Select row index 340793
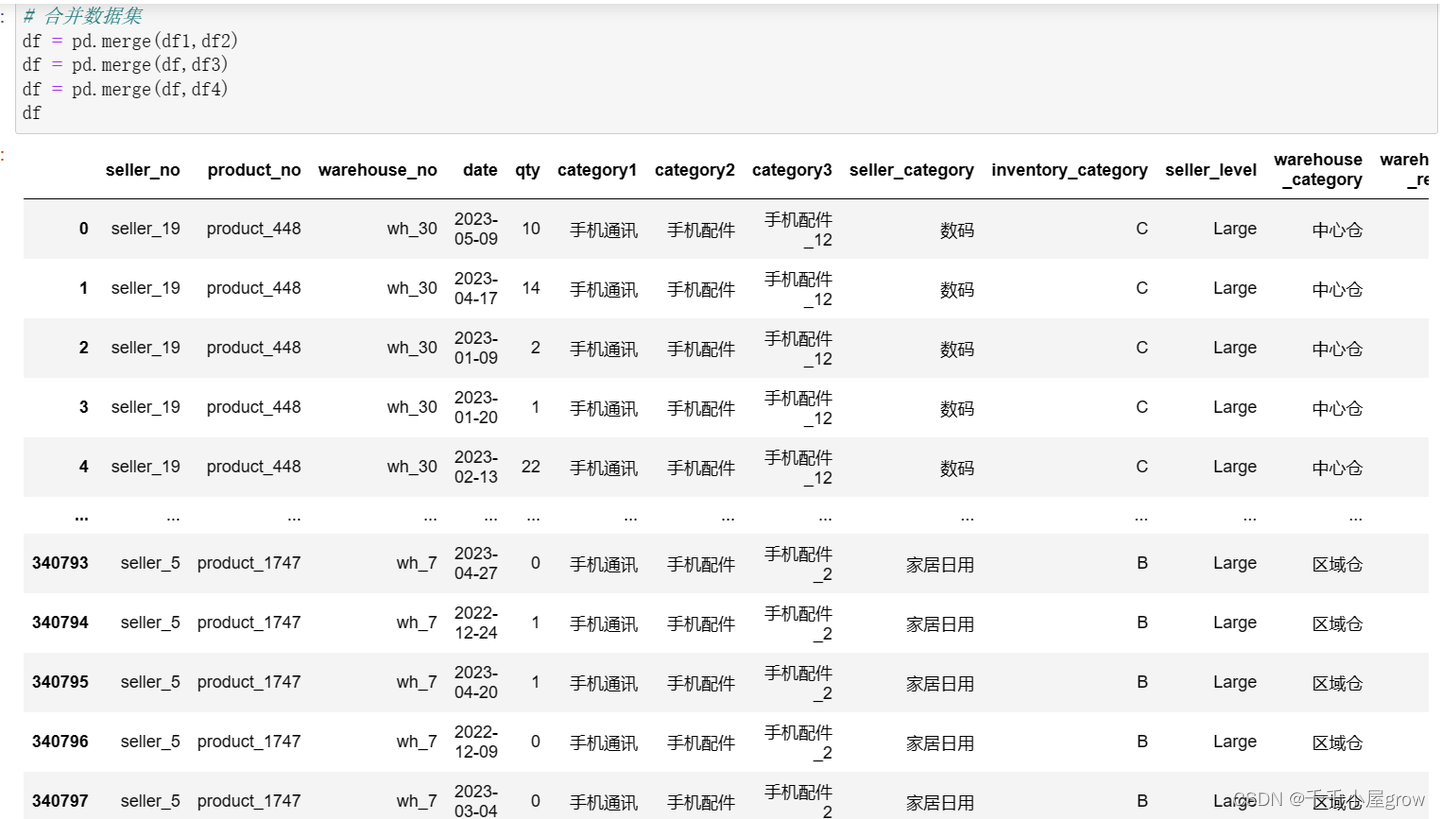The height and width of the screenshot is (819, 1440). point(60,563)
